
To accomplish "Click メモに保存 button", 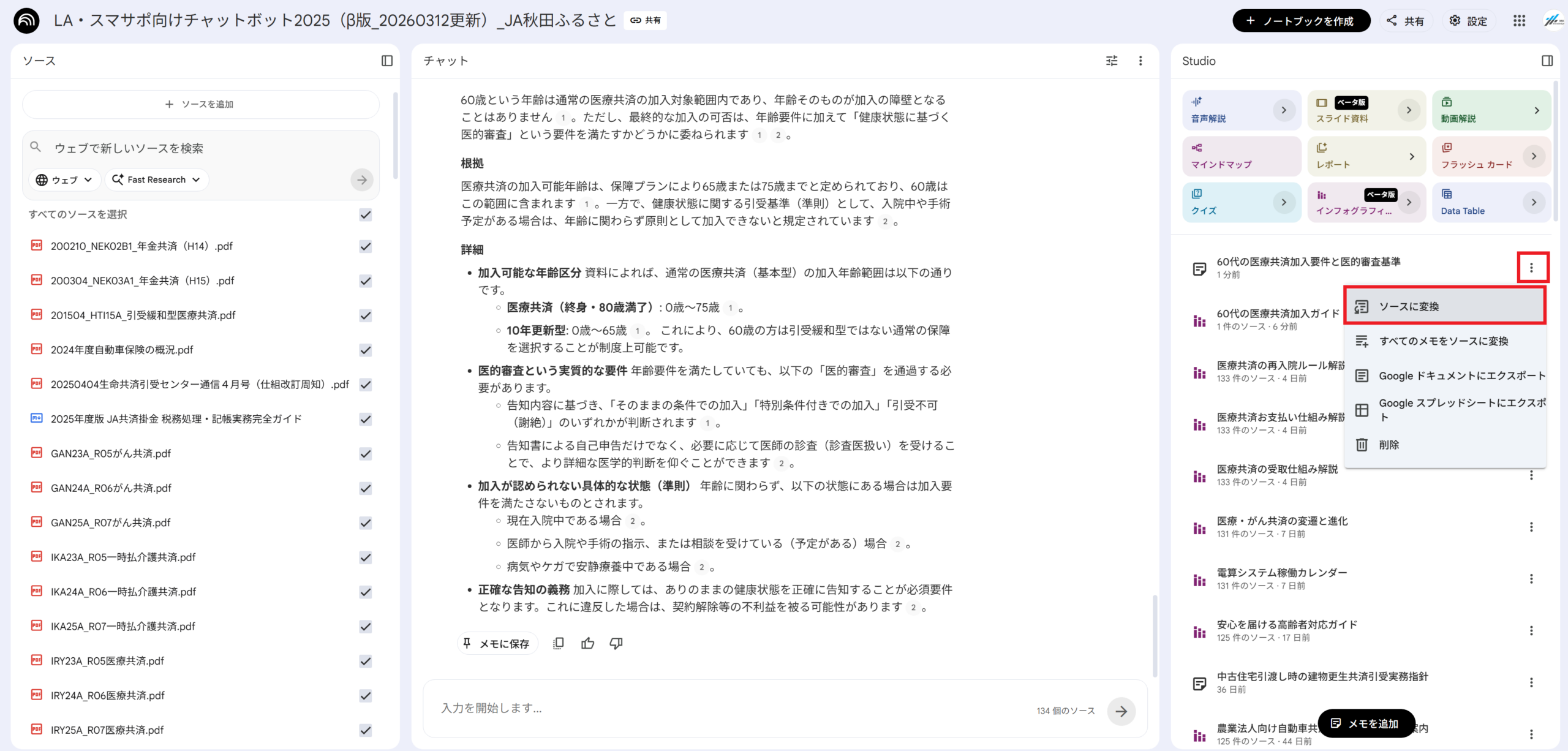I will tap(497, 643).
